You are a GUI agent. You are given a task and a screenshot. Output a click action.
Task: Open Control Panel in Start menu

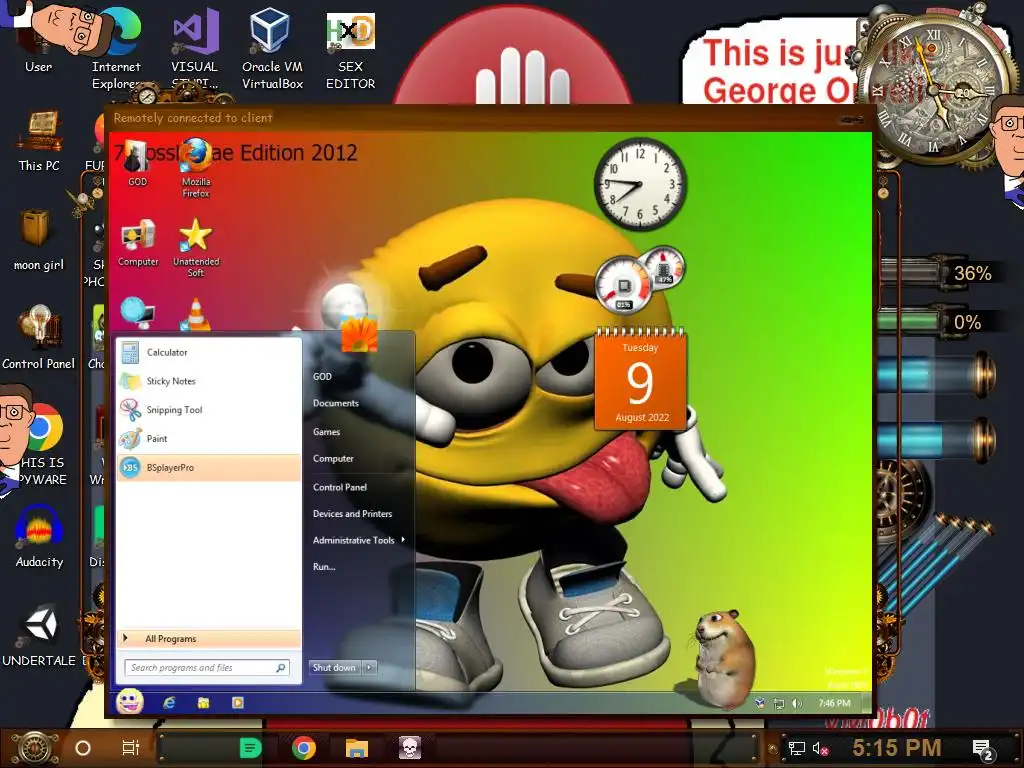pos(340,487)
